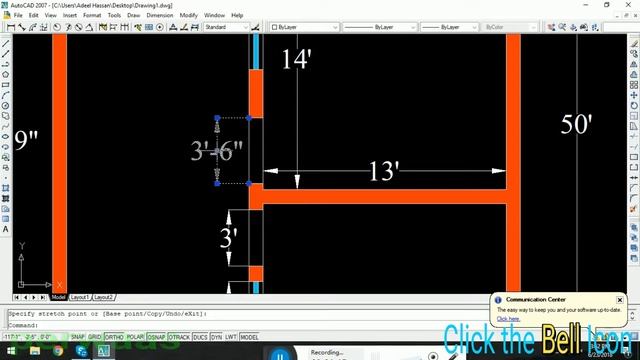640x360 pixels.
Task: Toggle SNAP mode in status bar
Action: pyautogui.click(x=78, y=337)
